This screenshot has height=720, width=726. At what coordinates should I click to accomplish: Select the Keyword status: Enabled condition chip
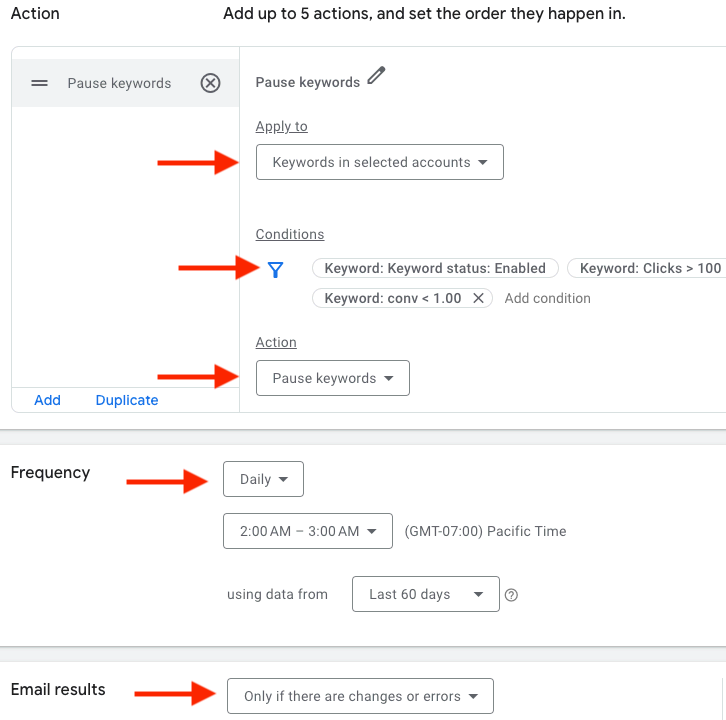(435, 268)
